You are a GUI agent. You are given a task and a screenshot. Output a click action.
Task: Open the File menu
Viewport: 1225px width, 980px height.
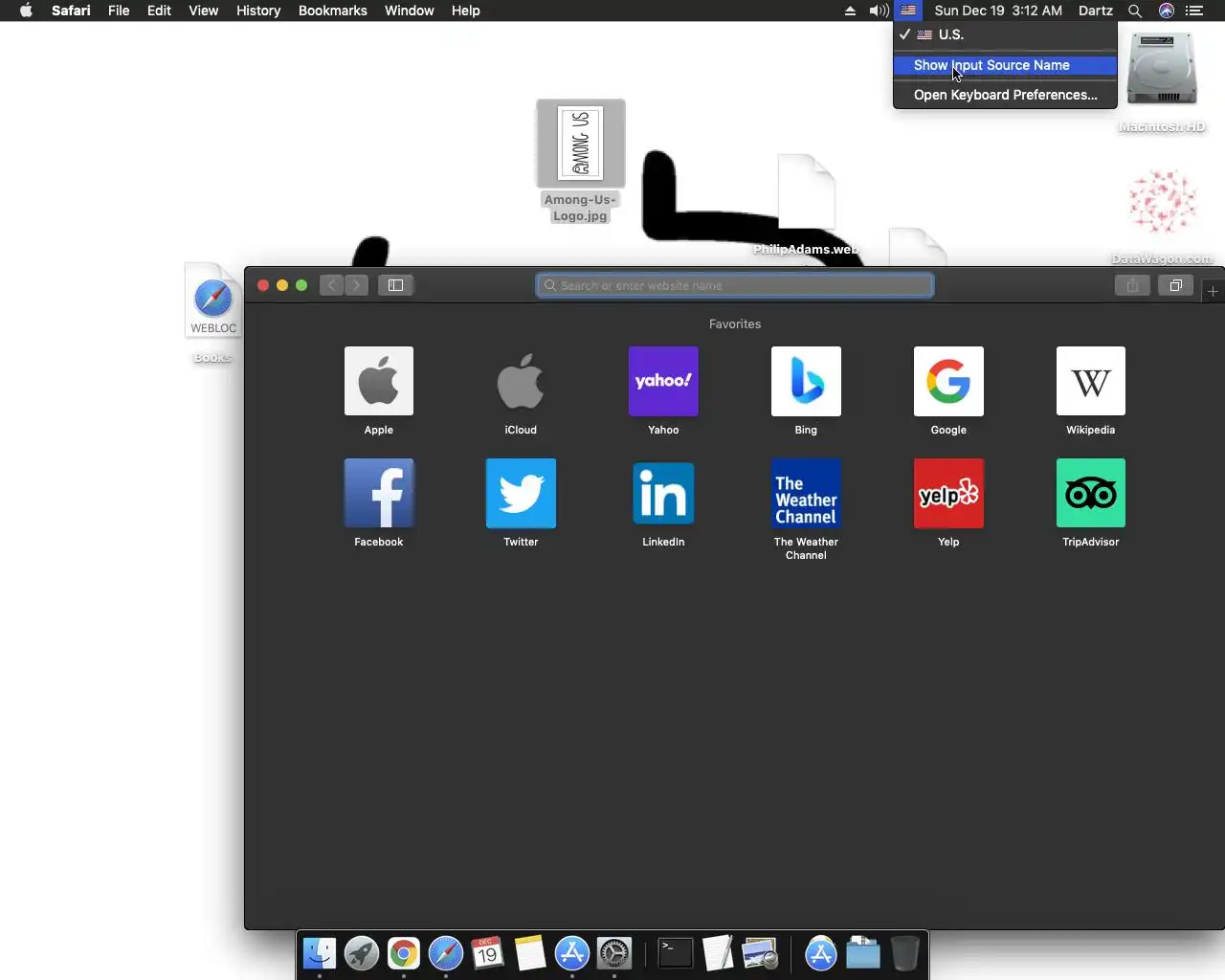[119, 11]
